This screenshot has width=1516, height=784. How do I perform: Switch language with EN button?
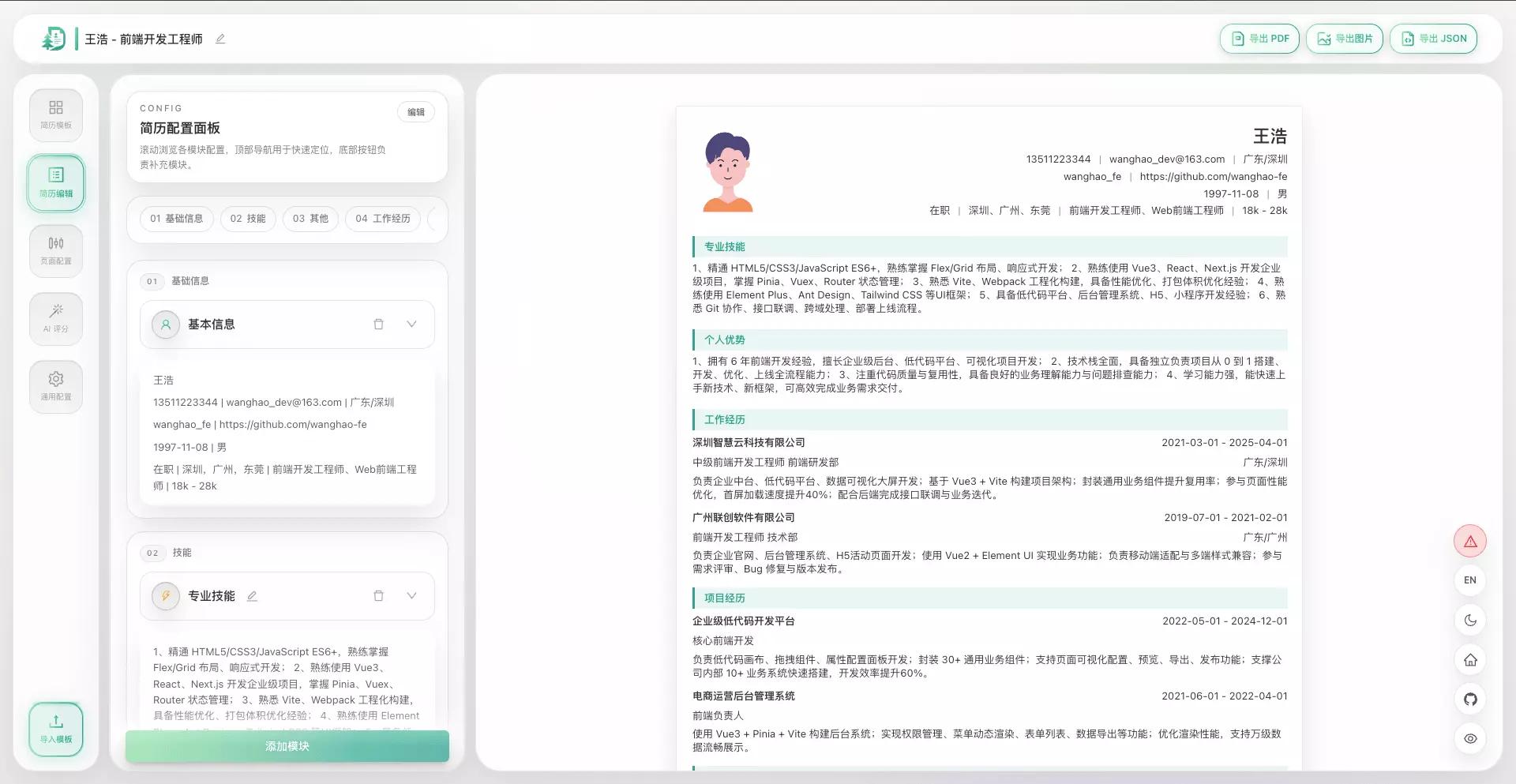click(1470, 580)
